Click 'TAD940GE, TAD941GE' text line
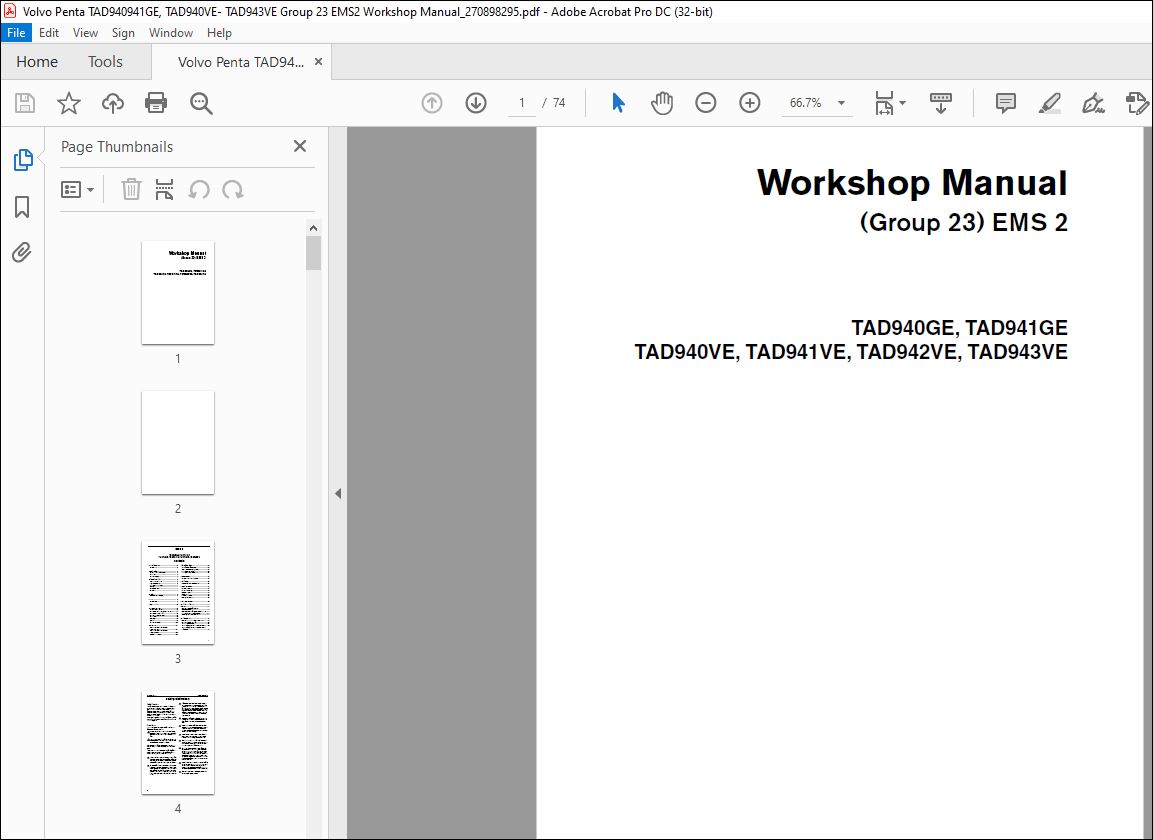 coord(959,328)
